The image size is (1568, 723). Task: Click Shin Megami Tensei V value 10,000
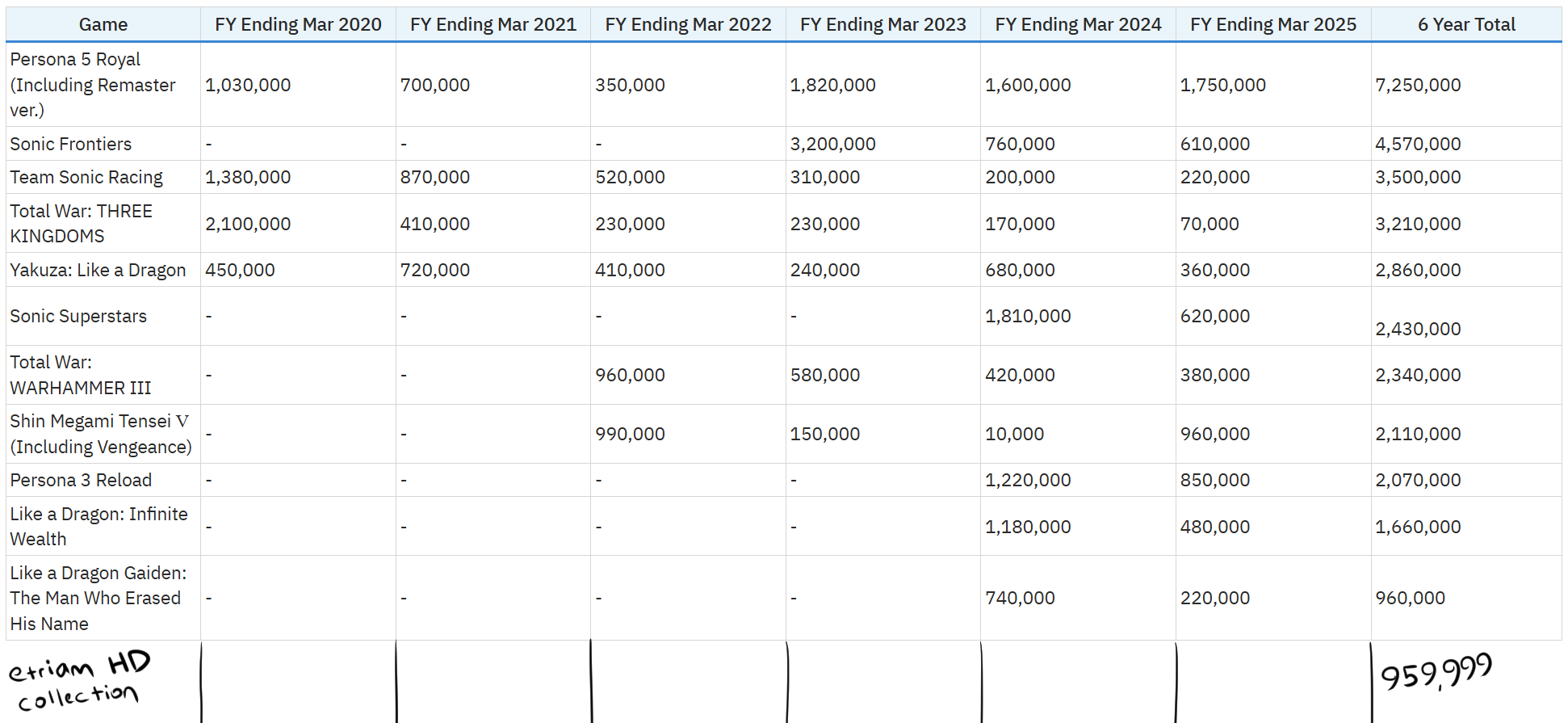point(1014,434)
